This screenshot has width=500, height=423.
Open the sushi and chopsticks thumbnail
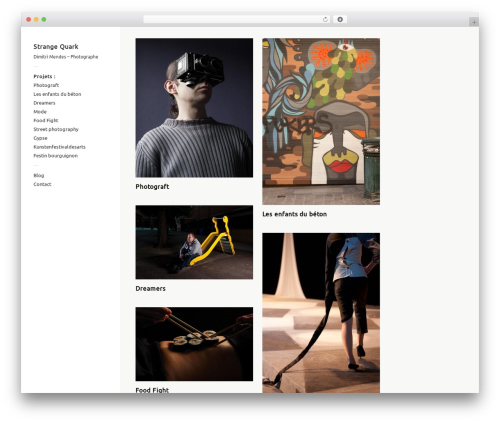tap(194, 344)
